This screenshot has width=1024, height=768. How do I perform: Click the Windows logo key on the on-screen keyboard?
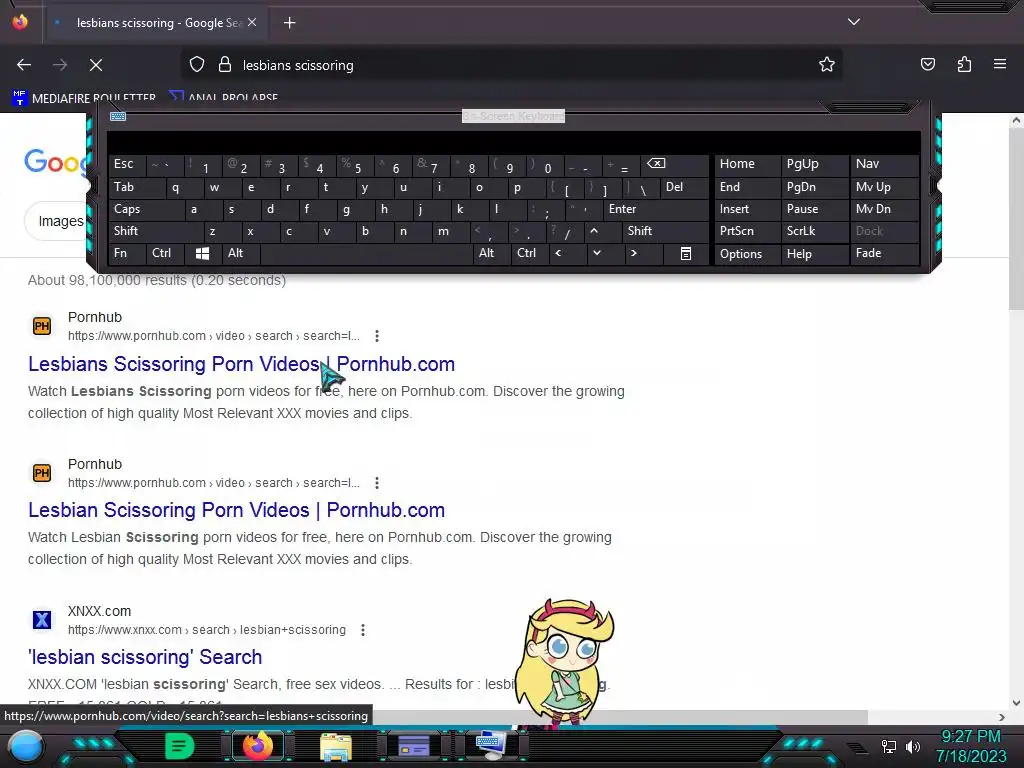202,253
